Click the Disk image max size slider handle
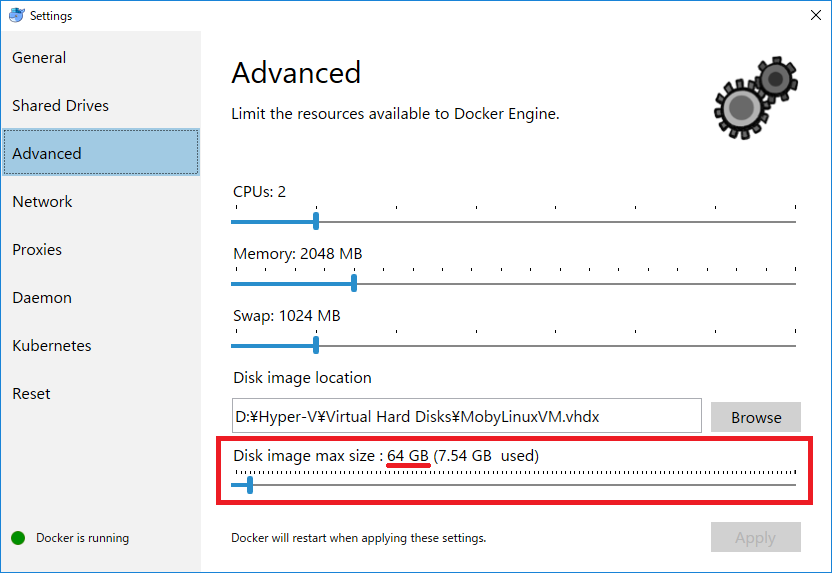 click(x=250, y=485)
